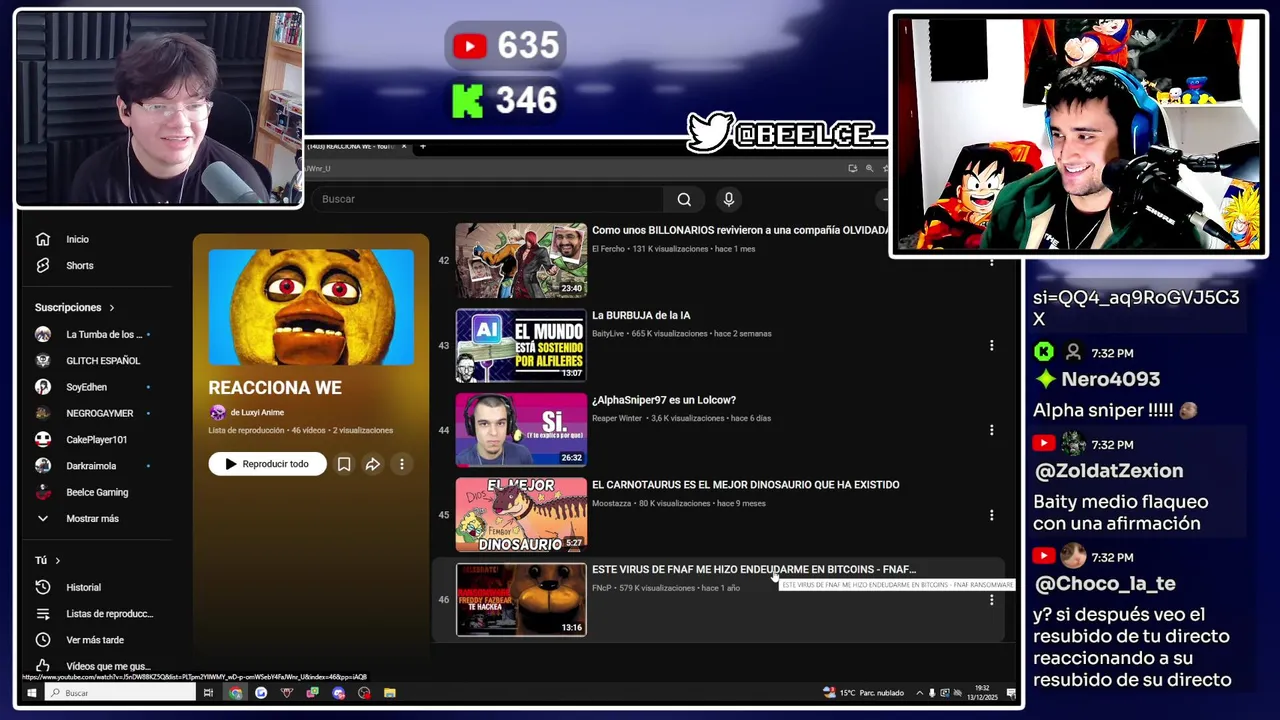Click the FNAF ransomware video thumbnail

[x=521, y=600]
